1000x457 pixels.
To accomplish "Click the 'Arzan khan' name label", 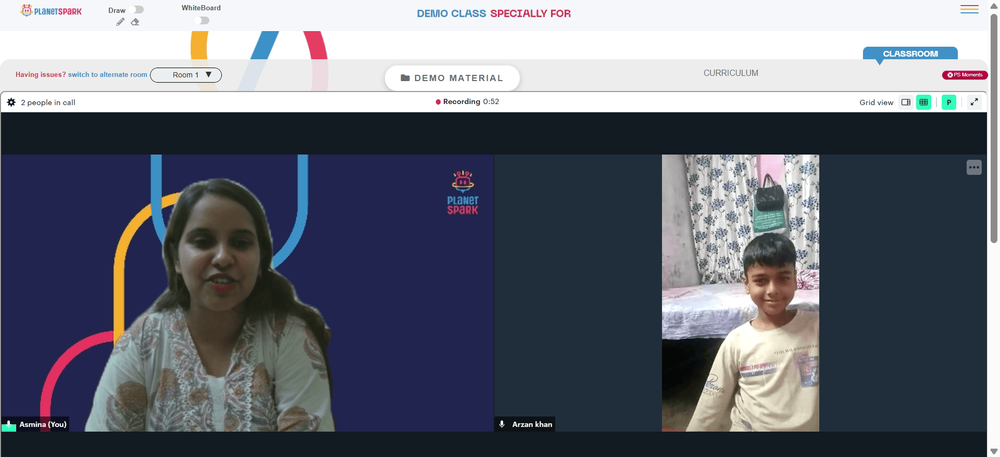I will click(x=532, y=424).
